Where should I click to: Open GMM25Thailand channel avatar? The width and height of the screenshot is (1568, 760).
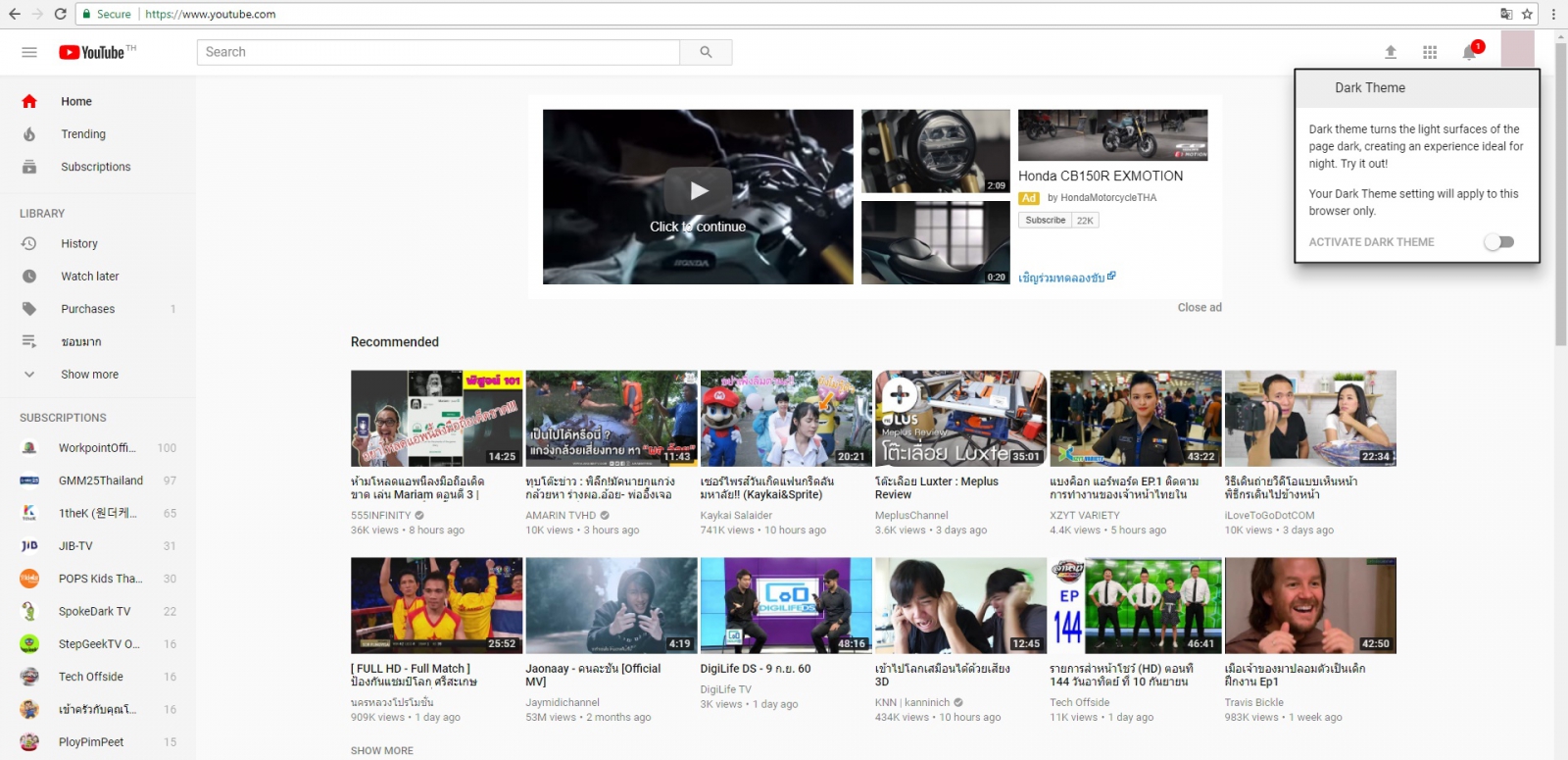(x=29, y=481)
